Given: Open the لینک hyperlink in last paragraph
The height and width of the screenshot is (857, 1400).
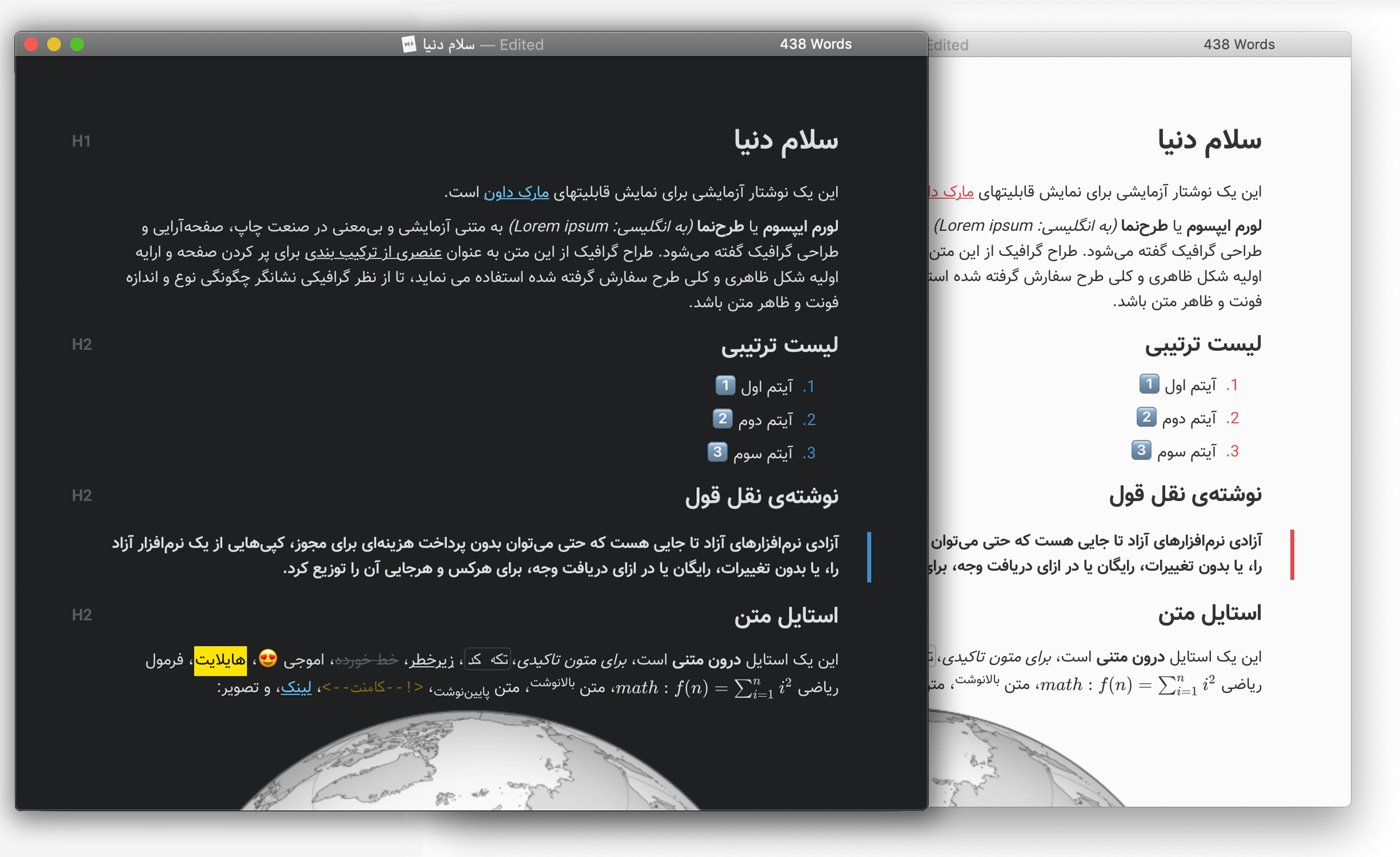Looking at the screenshot, I should (x=296, y=687).
